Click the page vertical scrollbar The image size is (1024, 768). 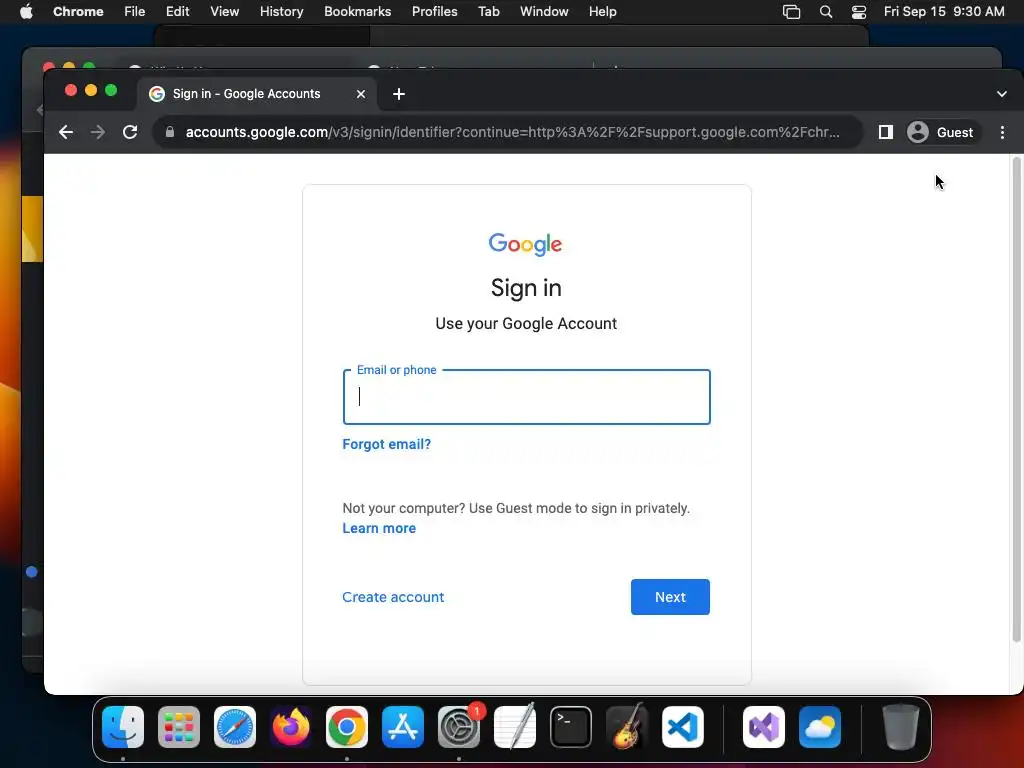[1017, 398]
